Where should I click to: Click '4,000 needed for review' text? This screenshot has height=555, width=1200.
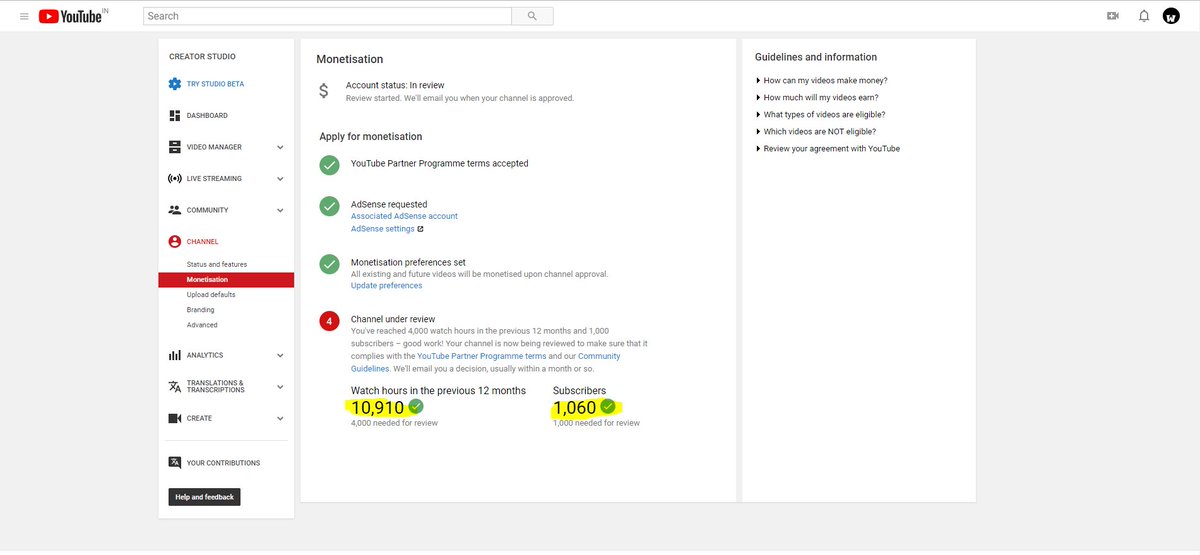394,423
